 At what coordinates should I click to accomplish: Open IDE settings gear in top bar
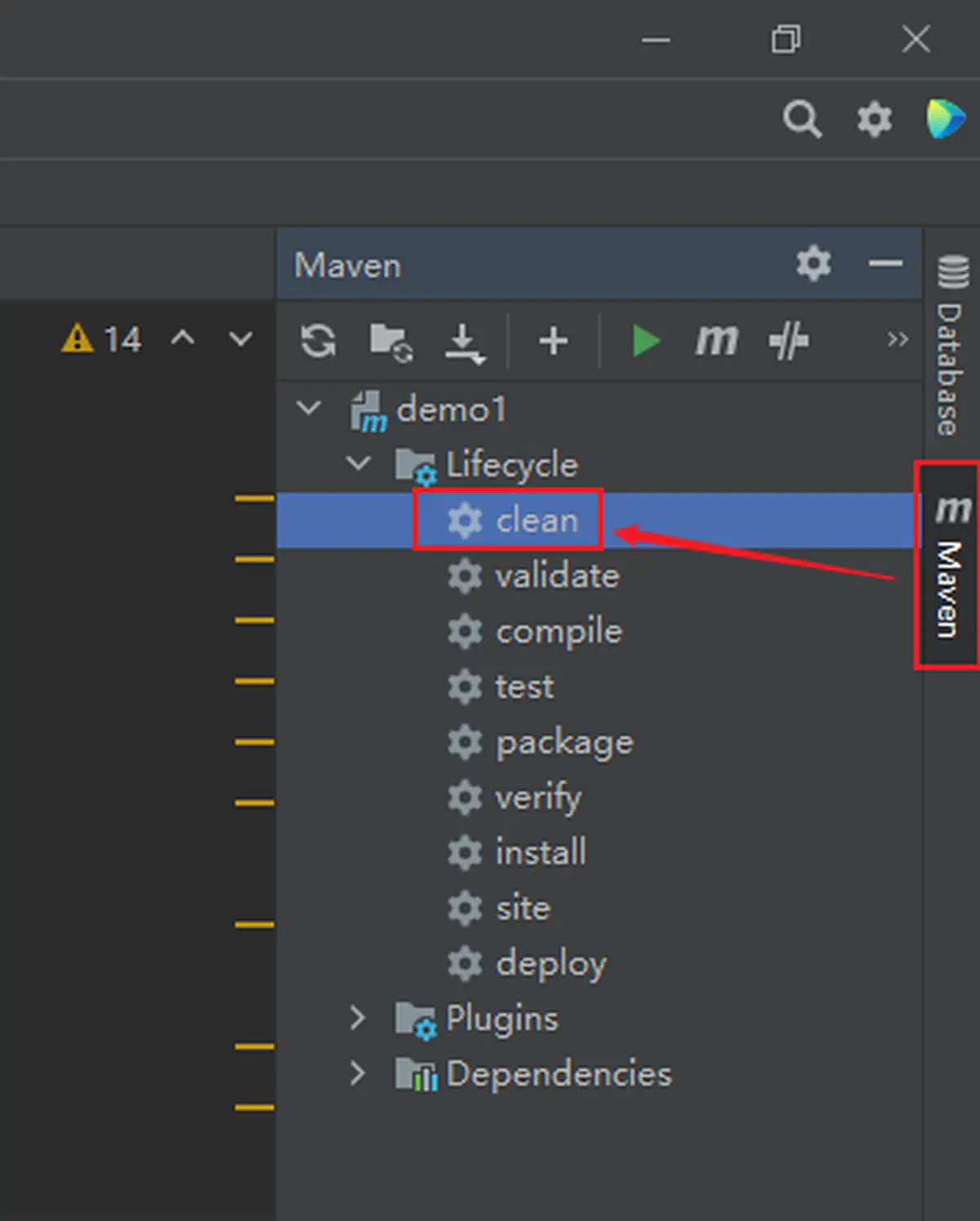(874, 119)
